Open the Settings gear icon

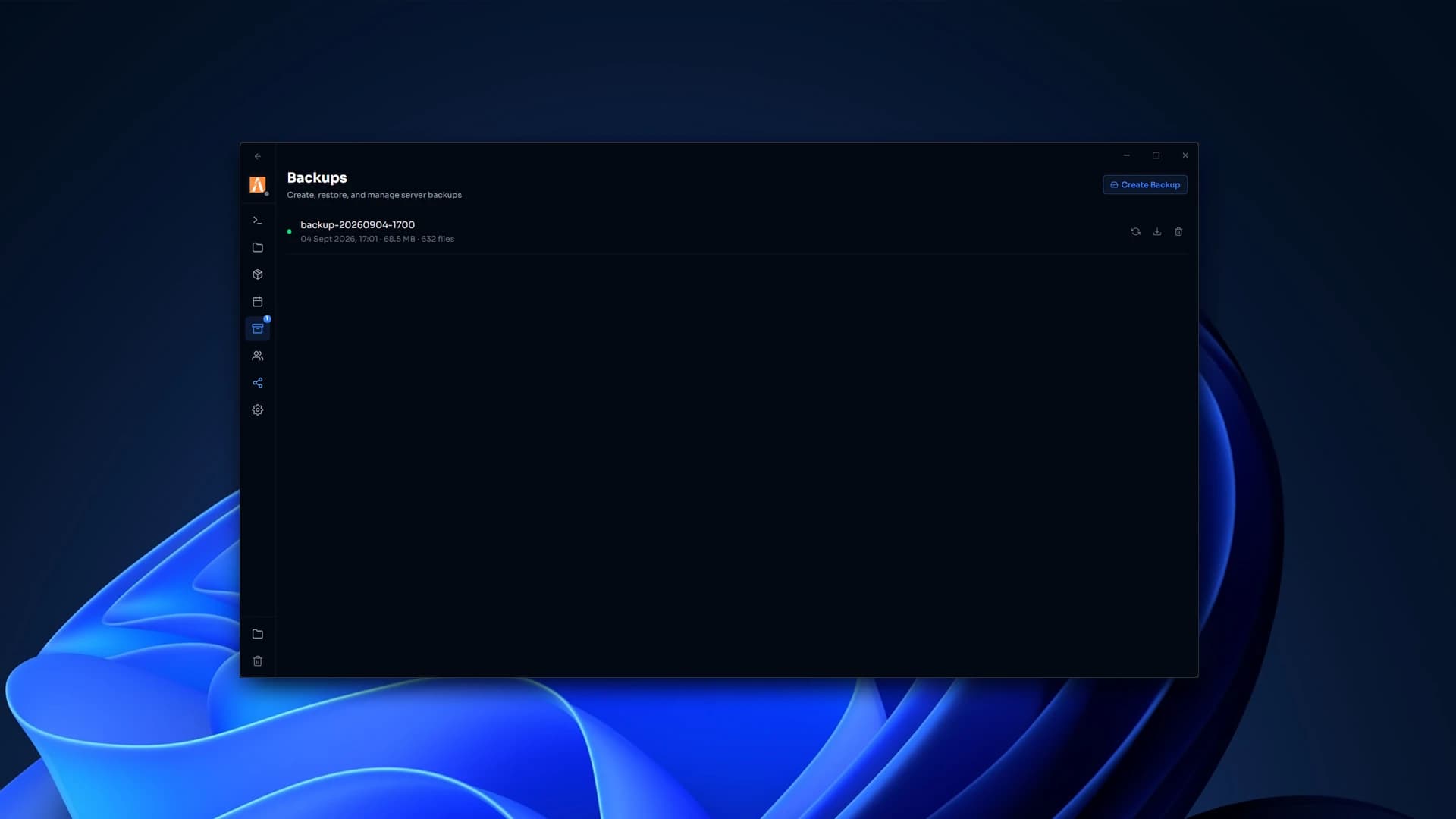point(258,409)
